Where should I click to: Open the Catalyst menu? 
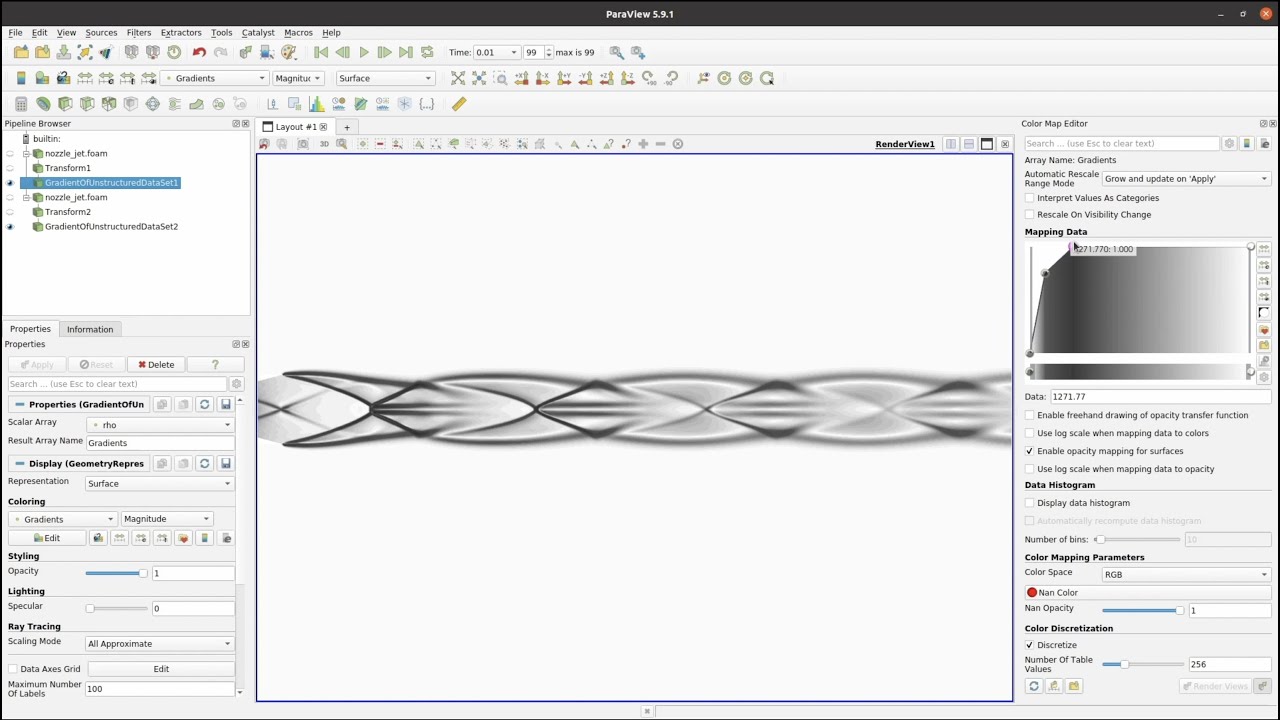coord(258,33)
